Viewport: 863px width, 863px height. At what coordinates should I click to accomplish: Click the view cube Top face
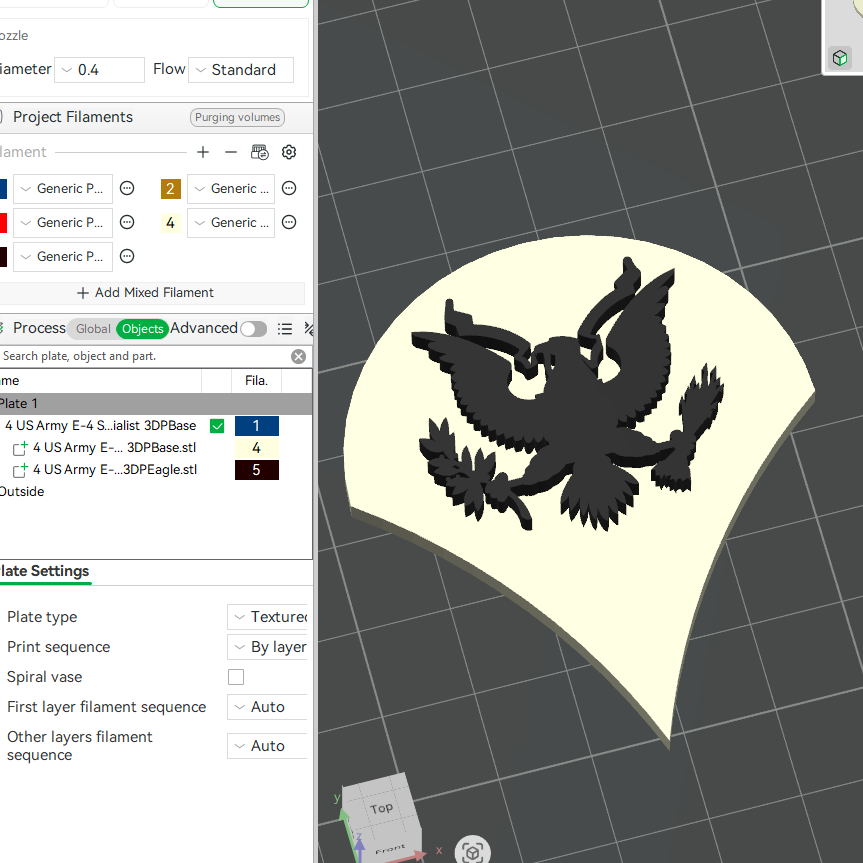pos(381,808)
